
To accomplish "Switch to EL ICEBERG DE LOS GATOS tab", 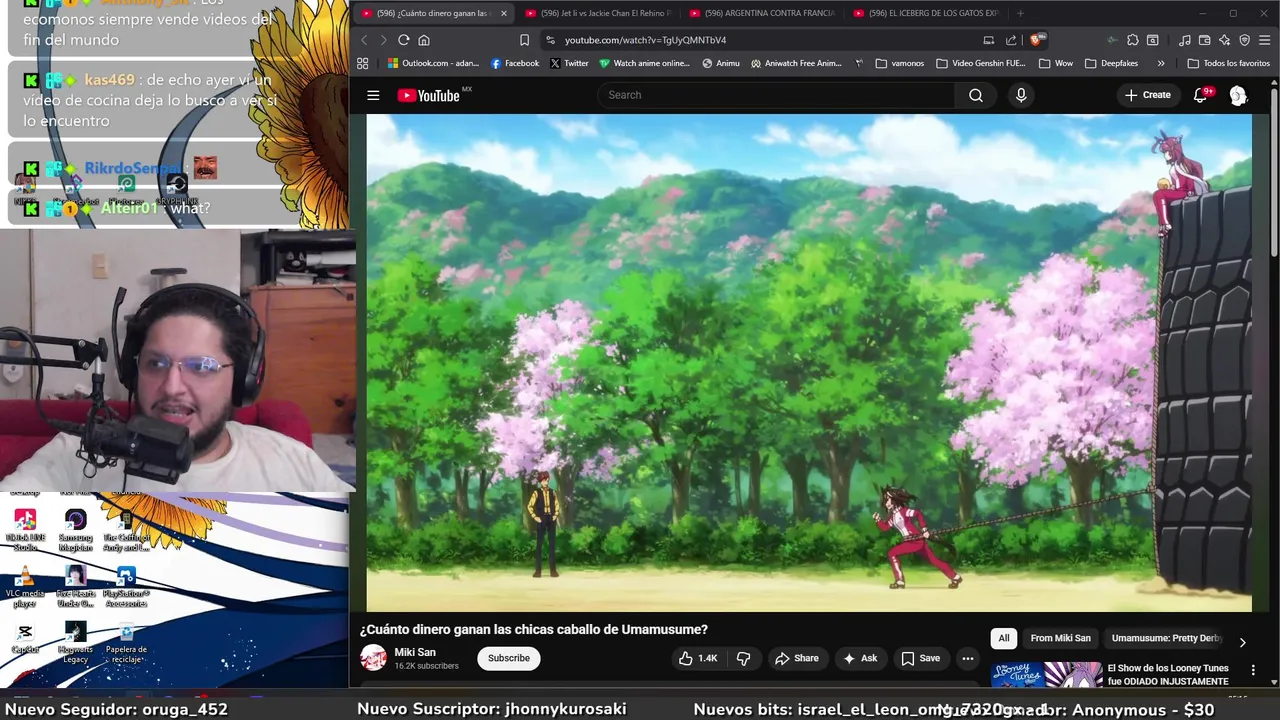I will coord(926,13).
